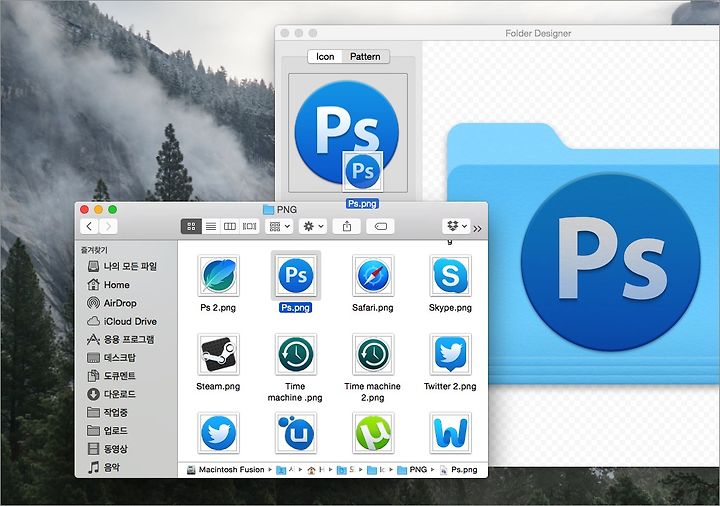Click the Ps icon well in Folder Designer

click(x=348, y=133)
